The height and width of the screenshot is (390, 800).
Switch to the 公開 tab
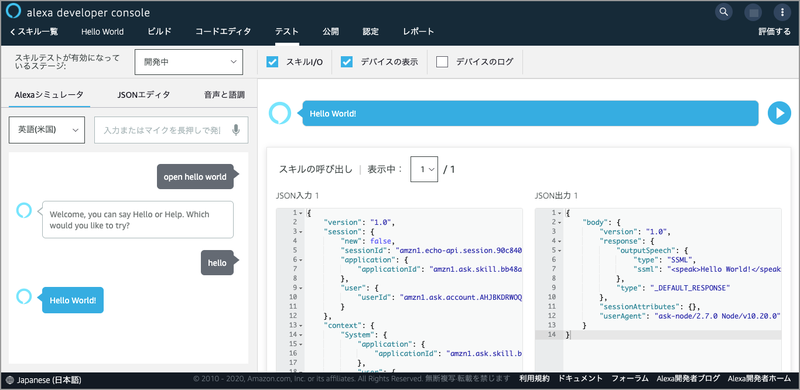click(331, 32)
